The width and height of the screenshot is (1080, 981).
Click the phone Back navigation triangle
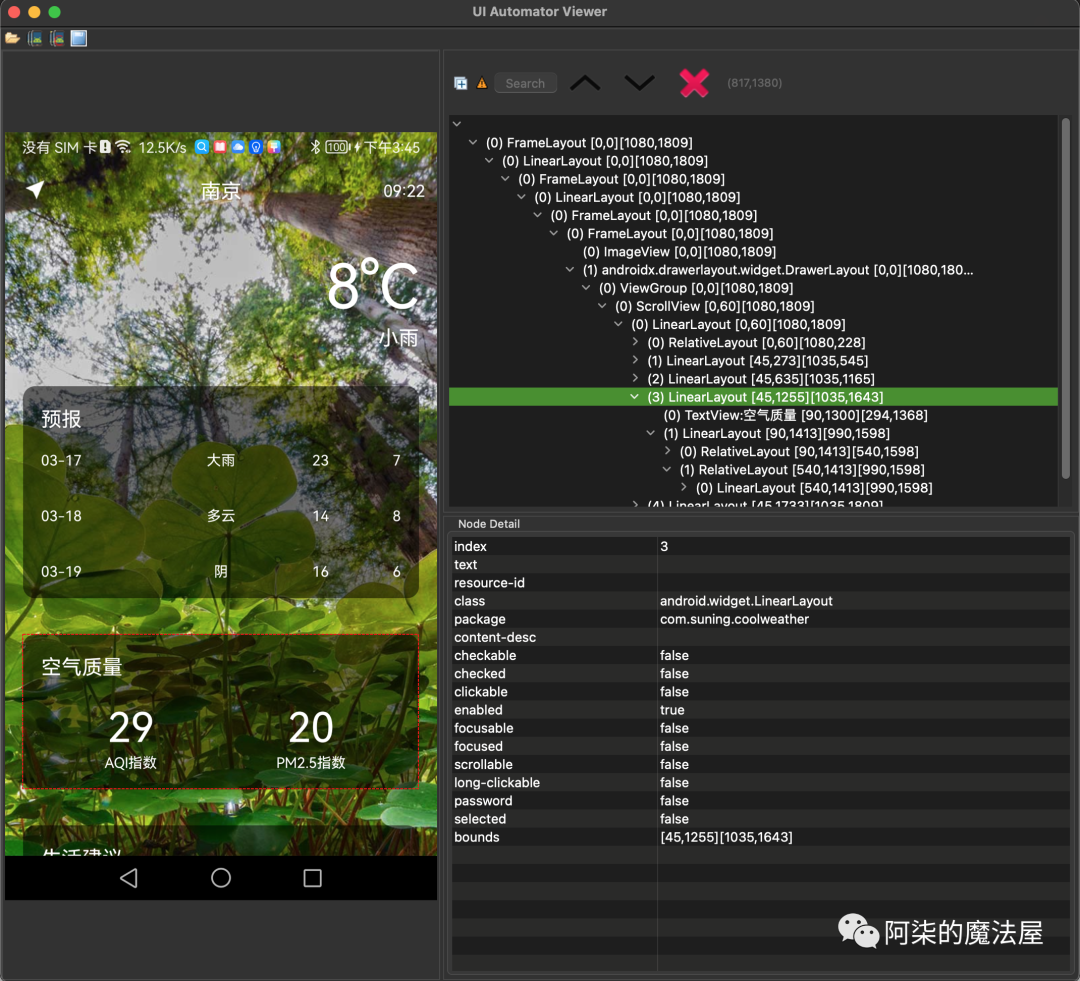(x=129, y=878)
